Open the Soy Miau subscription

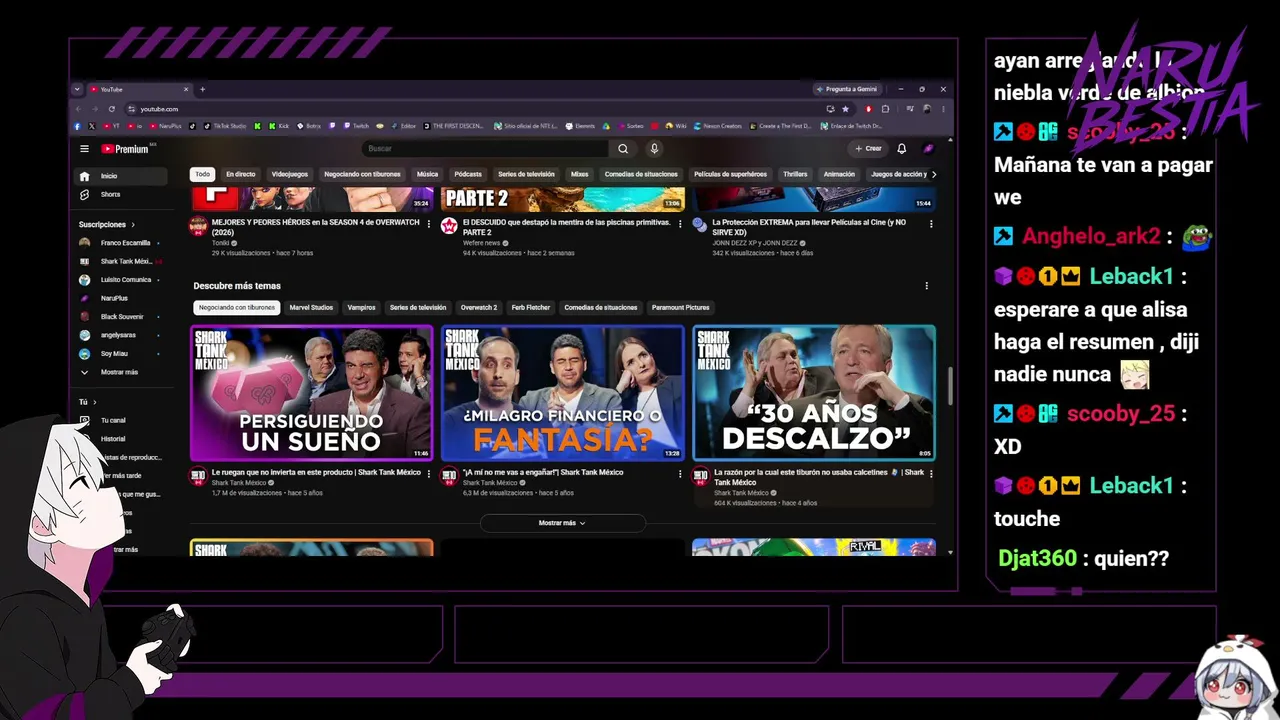pos(122,353)
